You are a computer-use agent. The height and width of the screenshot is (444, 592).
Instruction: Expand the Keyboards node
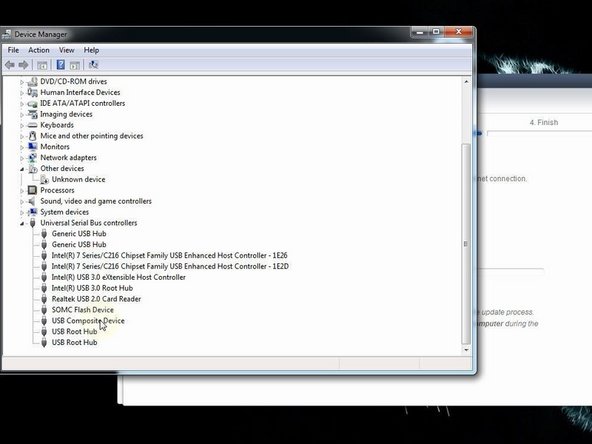pyautogui.click(x=22, y=126)
